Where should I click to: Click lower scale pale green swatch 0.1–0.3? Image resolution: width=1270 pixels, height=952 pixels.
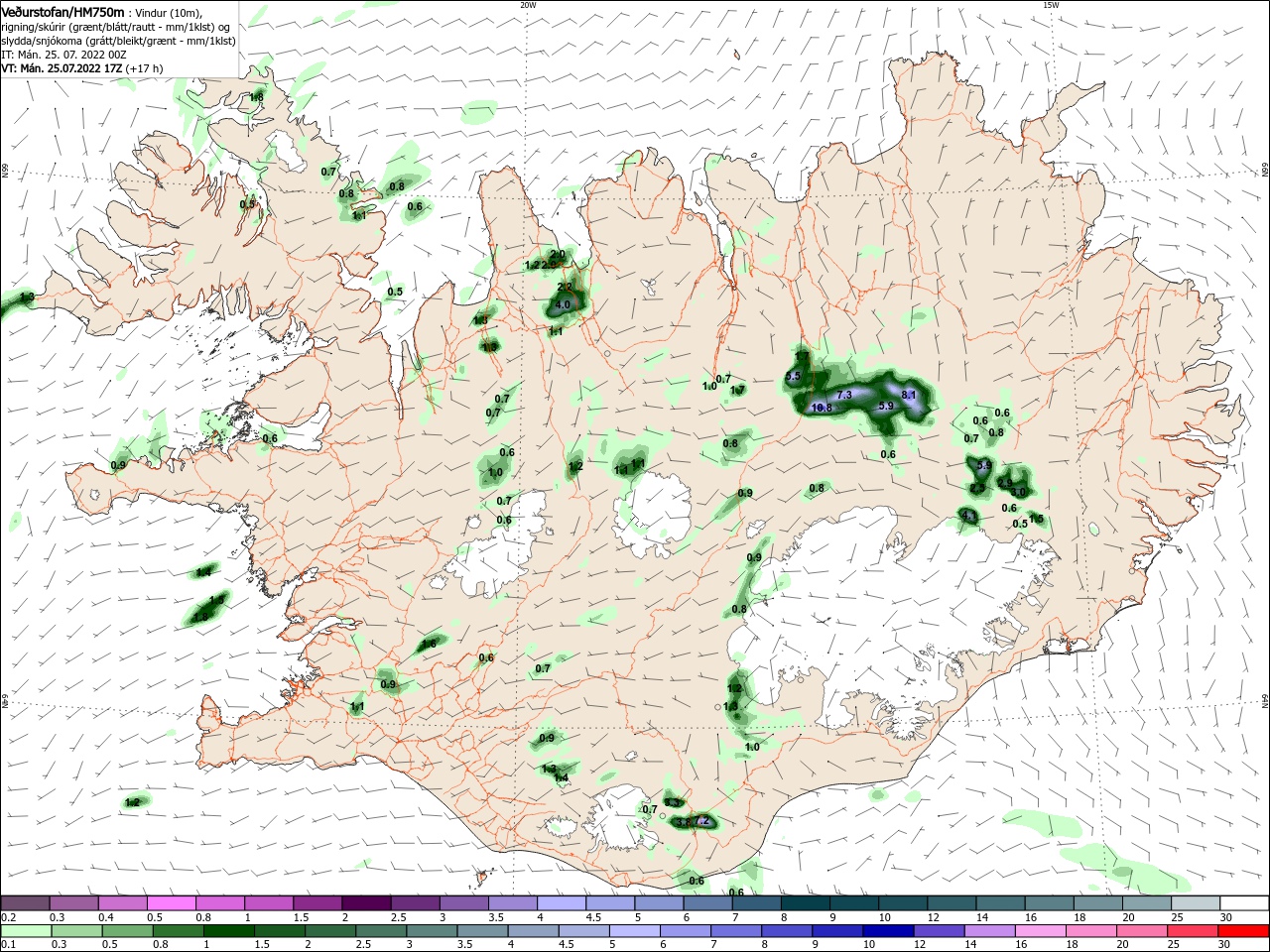27,930
